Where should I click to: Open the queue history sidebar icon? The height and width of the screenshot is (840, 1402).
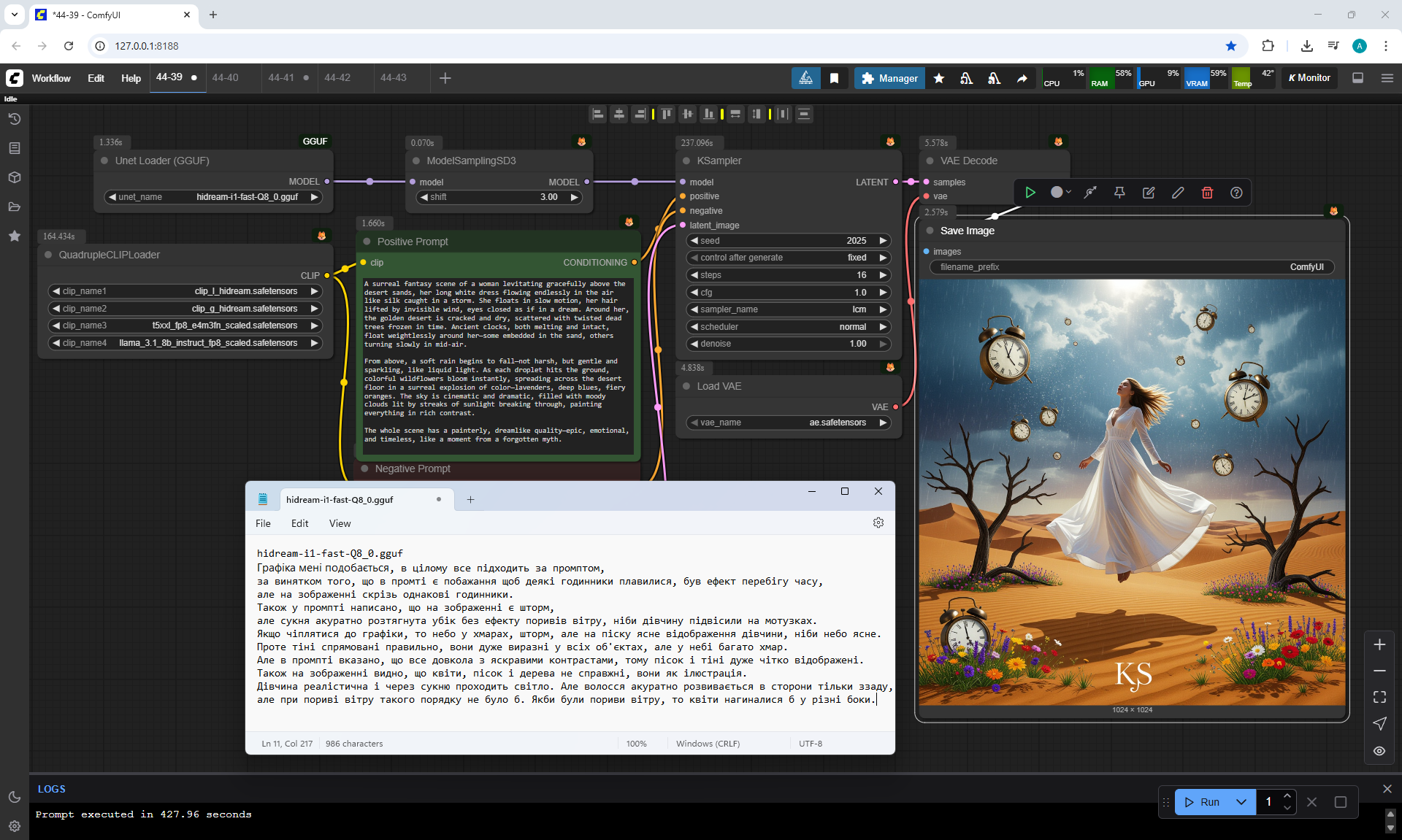coord(14,119)
